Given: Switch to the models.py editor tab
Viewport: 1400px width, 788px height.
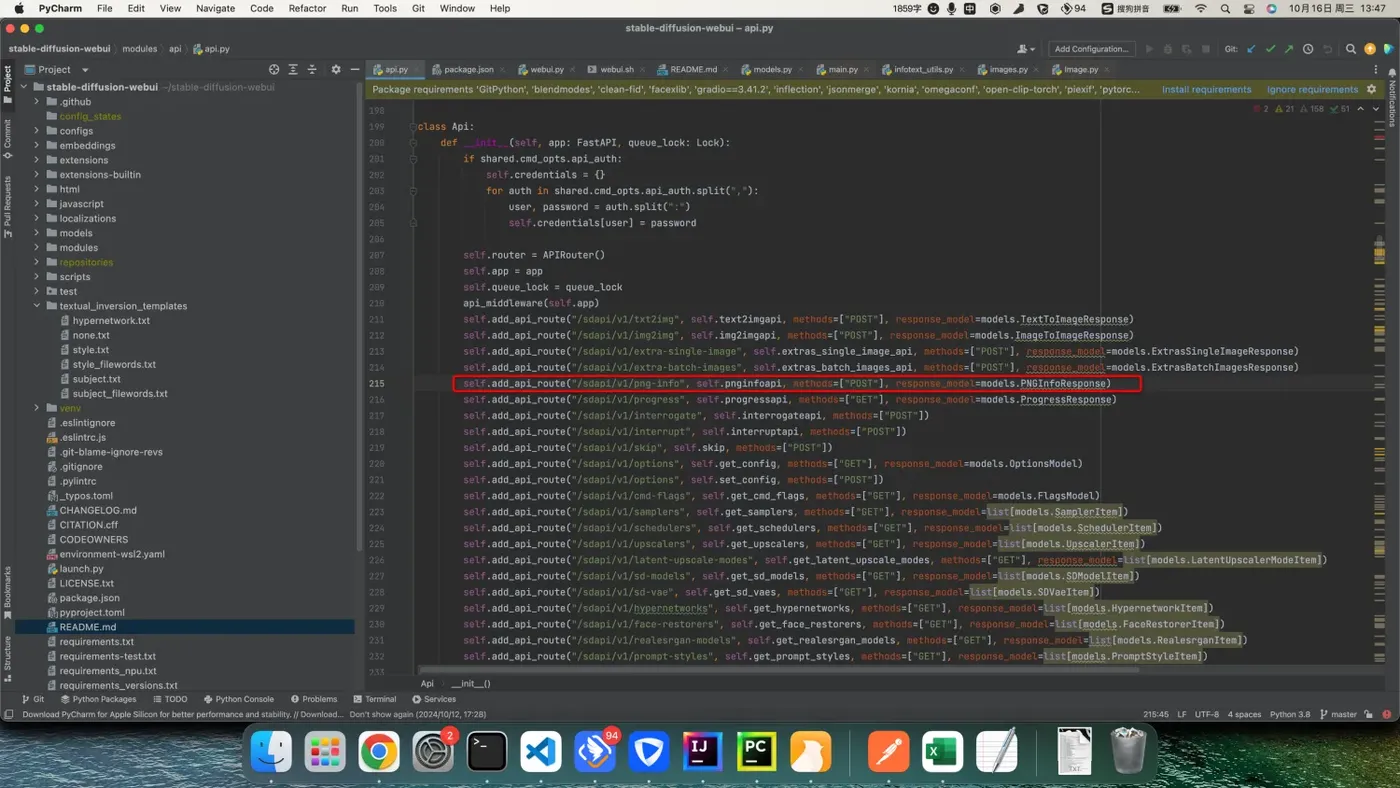Looking at the screenshot, I should click(x=772, y=69).
